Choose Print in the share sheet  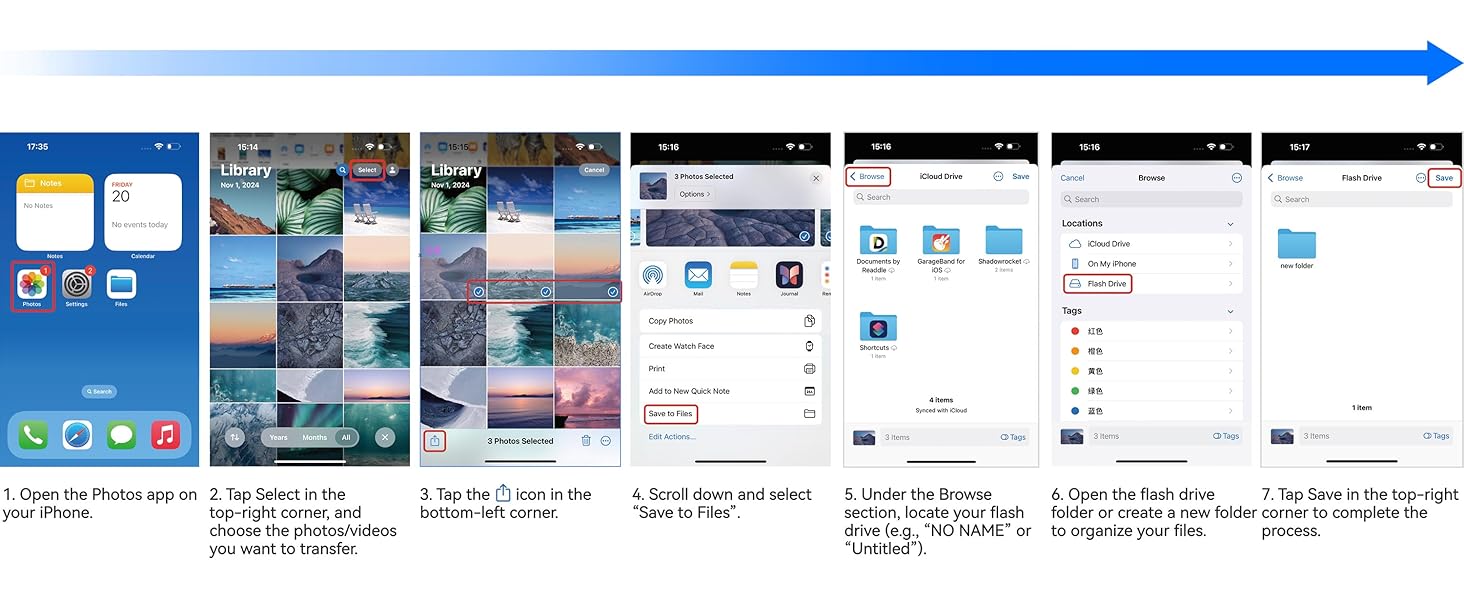730,369
